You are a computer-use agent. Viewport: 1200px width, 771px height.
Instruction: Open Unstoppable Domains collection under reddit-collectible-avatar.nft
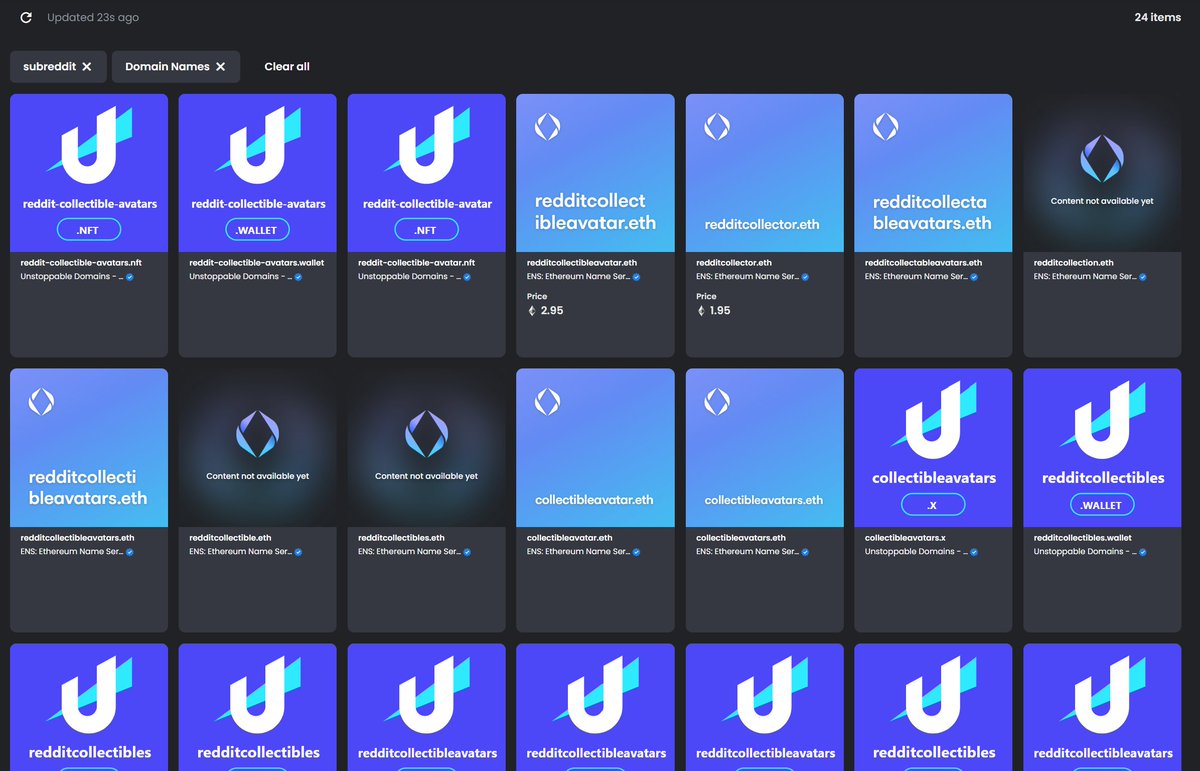tap(409, 277)
